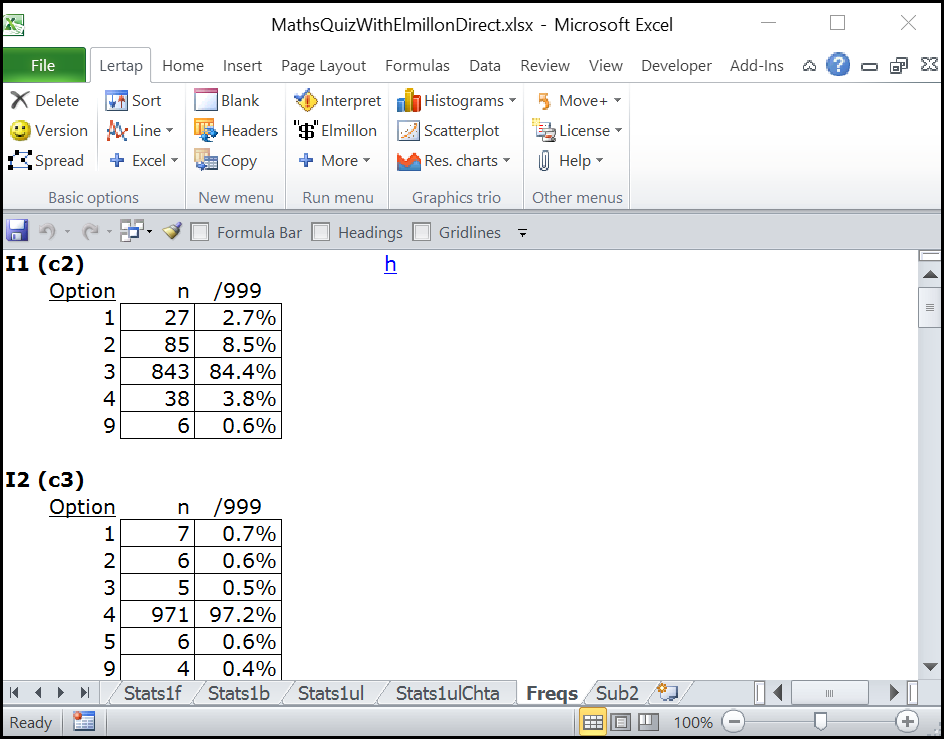Switch to the Sub2 sheet tab
Image resolution: width=944 pixels, height=739 pixels.
coord(617,693)
